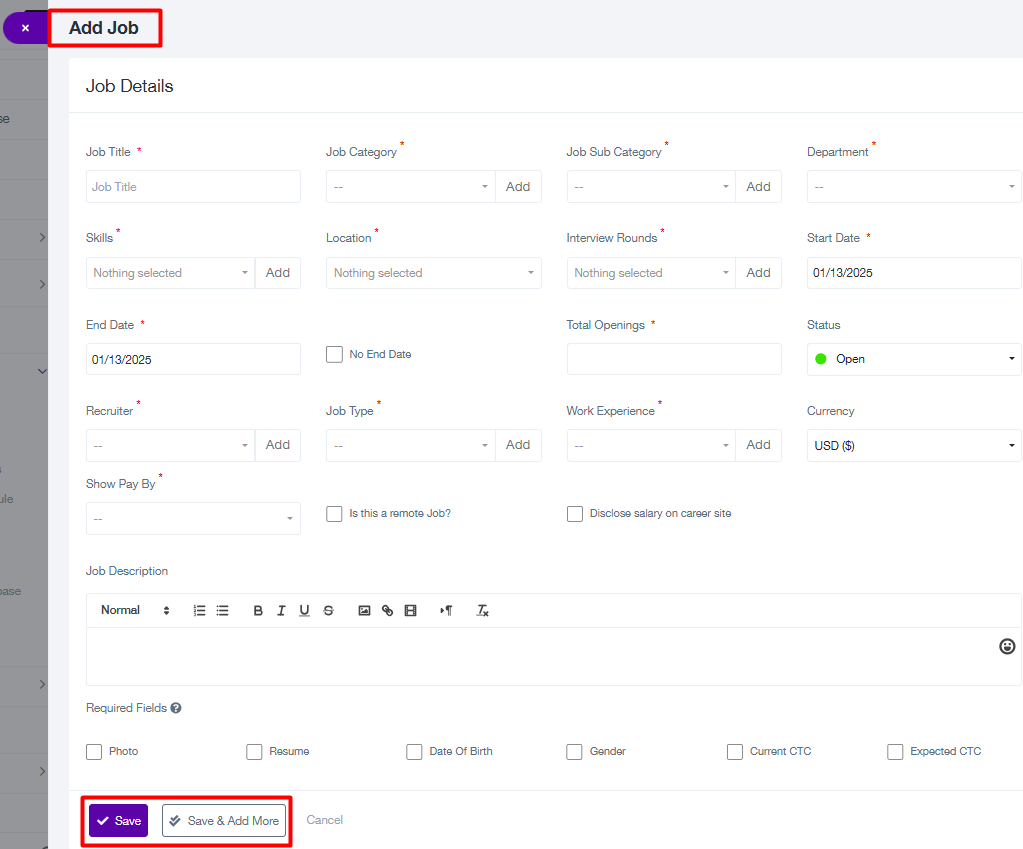Viewport: 1023px width, 849px height.
Task: Open the Interview Rounds dropdown
Action: tap(651, 273)
